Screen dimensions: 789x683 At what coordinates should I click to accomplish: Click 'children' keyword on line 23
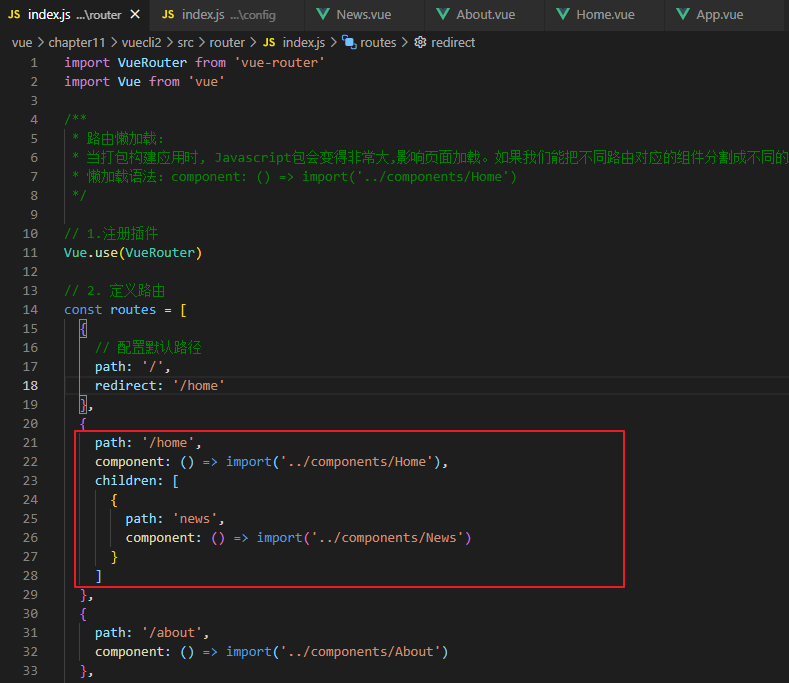125,481
